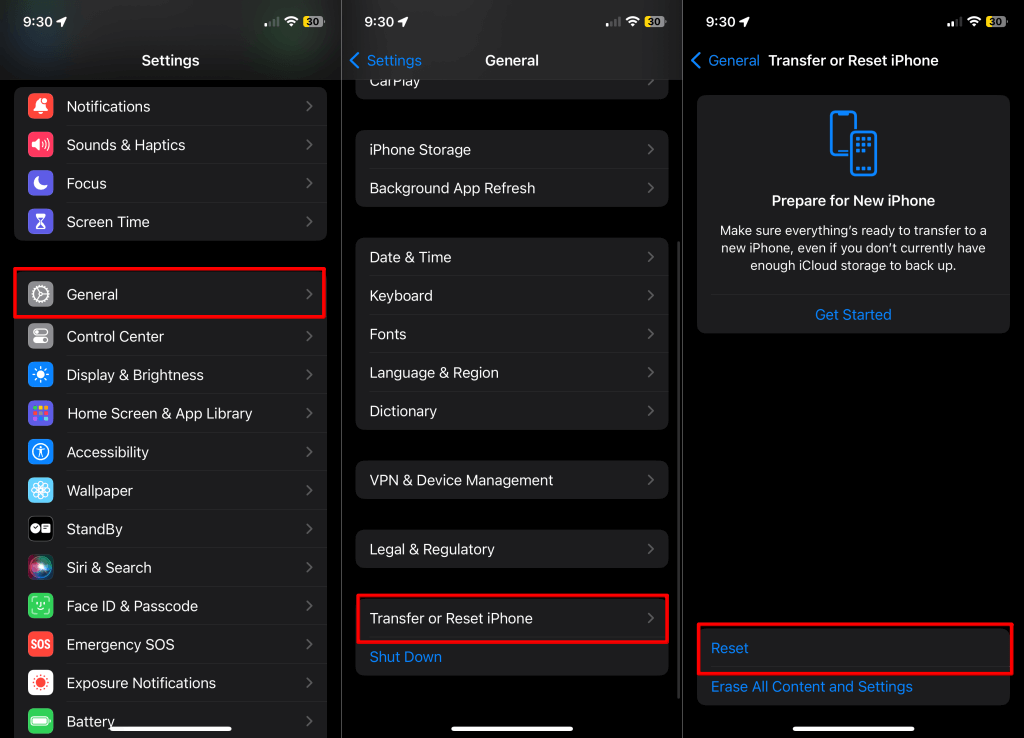Tap the Wallpaper label

click(99, 490)
